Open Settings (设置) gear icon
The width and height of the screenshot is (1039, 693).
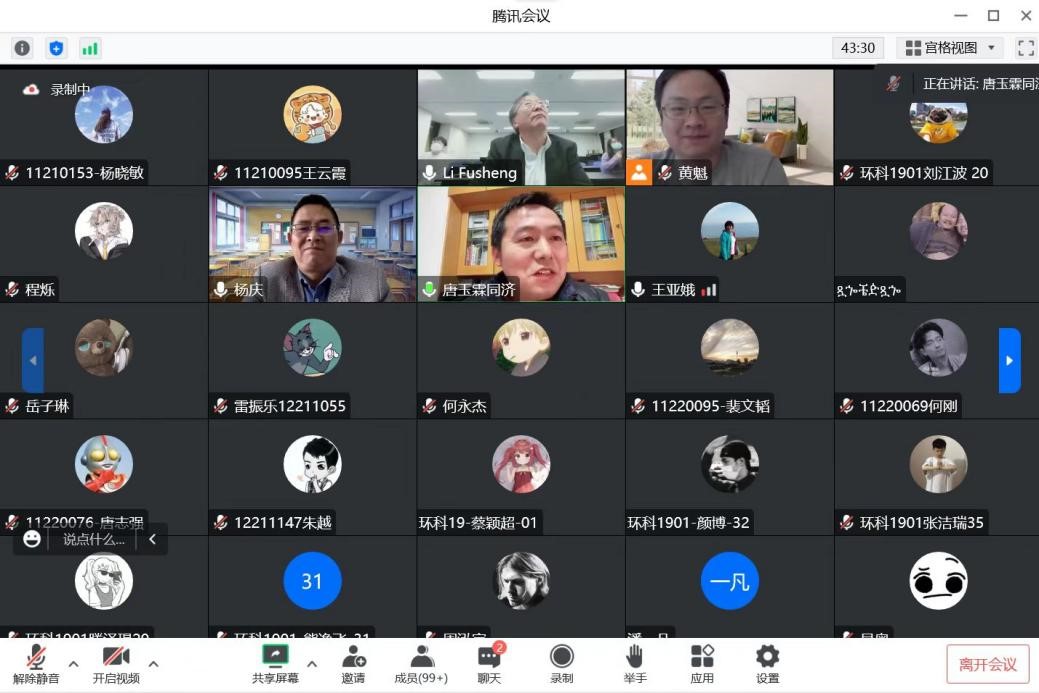tap(767, 664)
